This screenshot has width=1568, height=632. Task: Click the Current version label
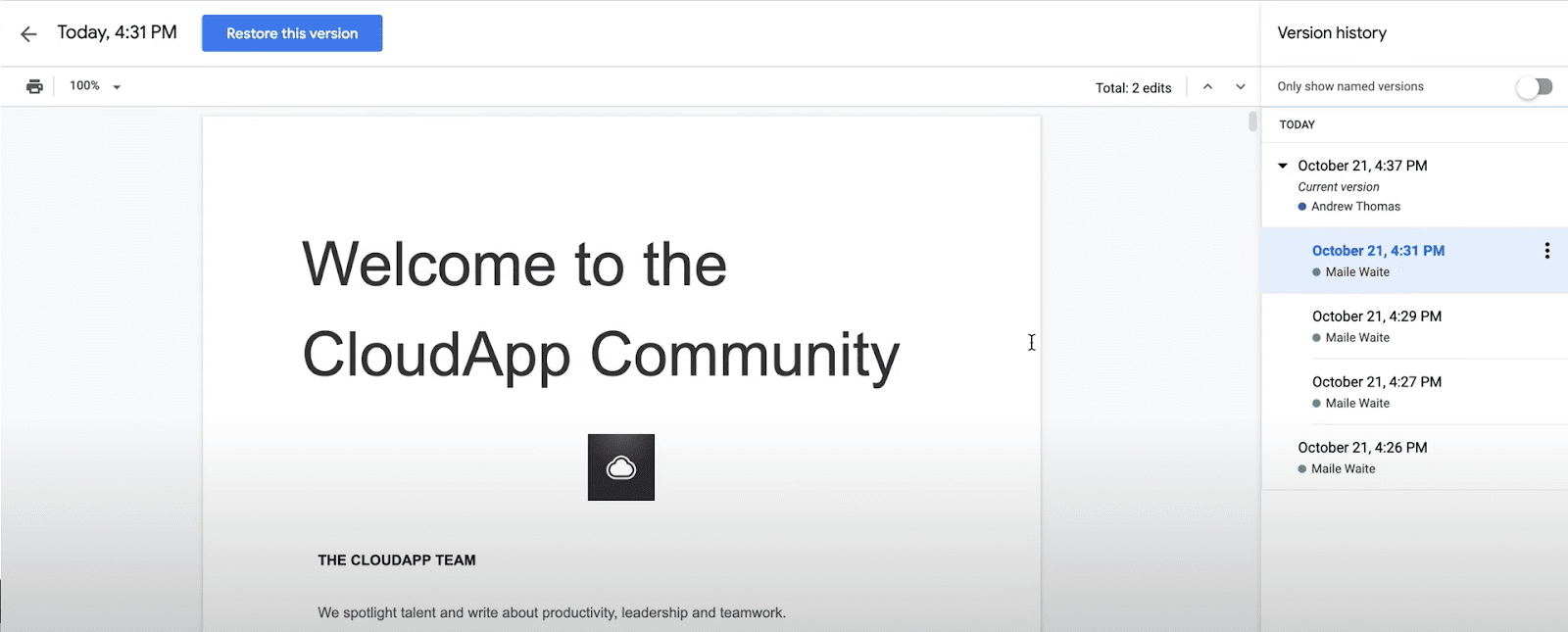[x=1339, y=187]
